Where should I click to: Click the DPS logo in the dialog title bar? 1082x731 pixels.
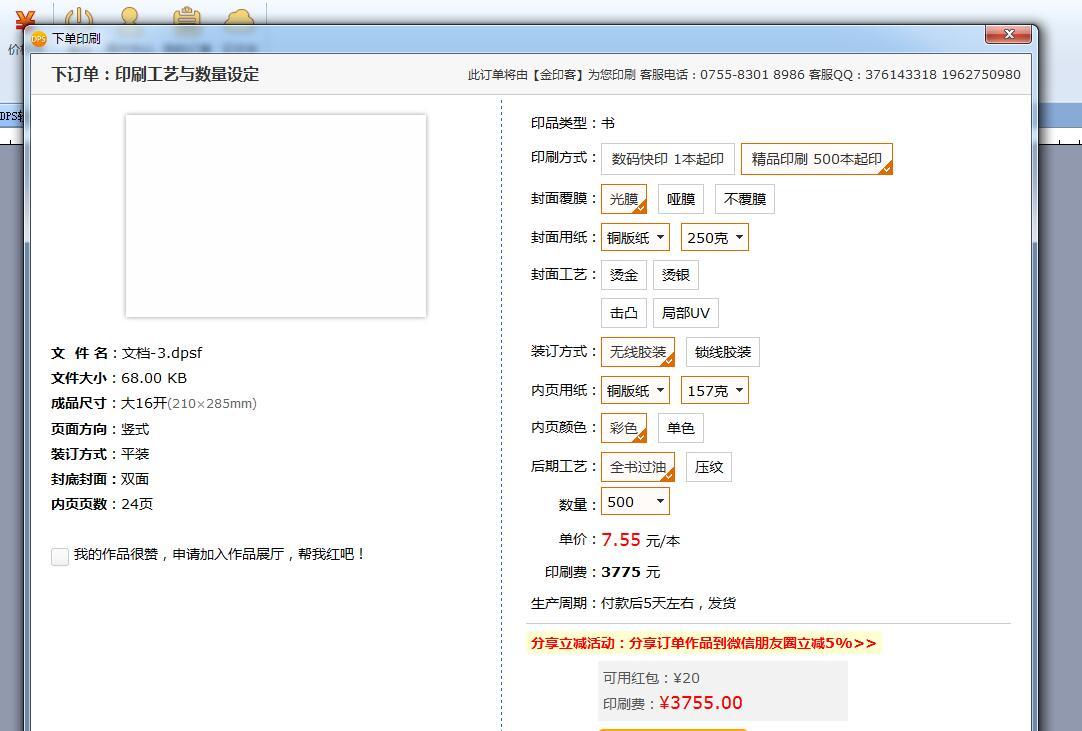tap(38, 39)
